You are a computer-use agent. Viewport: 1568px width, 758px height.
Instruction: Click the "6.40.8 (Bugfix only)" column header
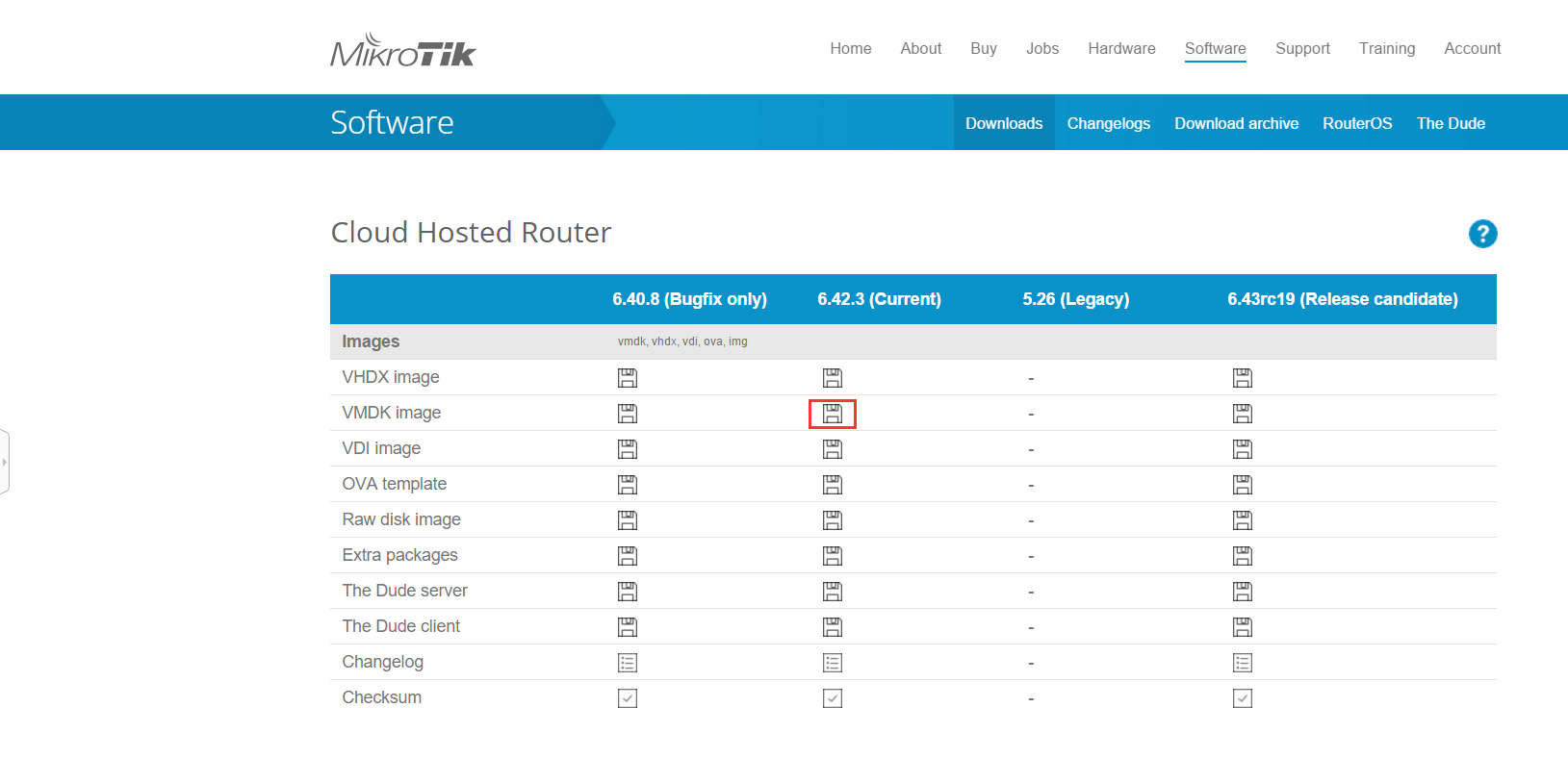pos(689,299)
